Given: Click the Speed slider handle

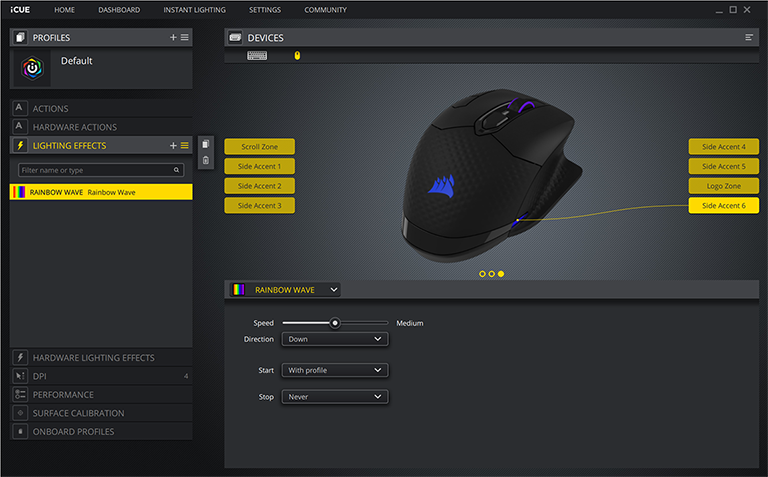Looking at the screenshot, I should tap(335, 323).
